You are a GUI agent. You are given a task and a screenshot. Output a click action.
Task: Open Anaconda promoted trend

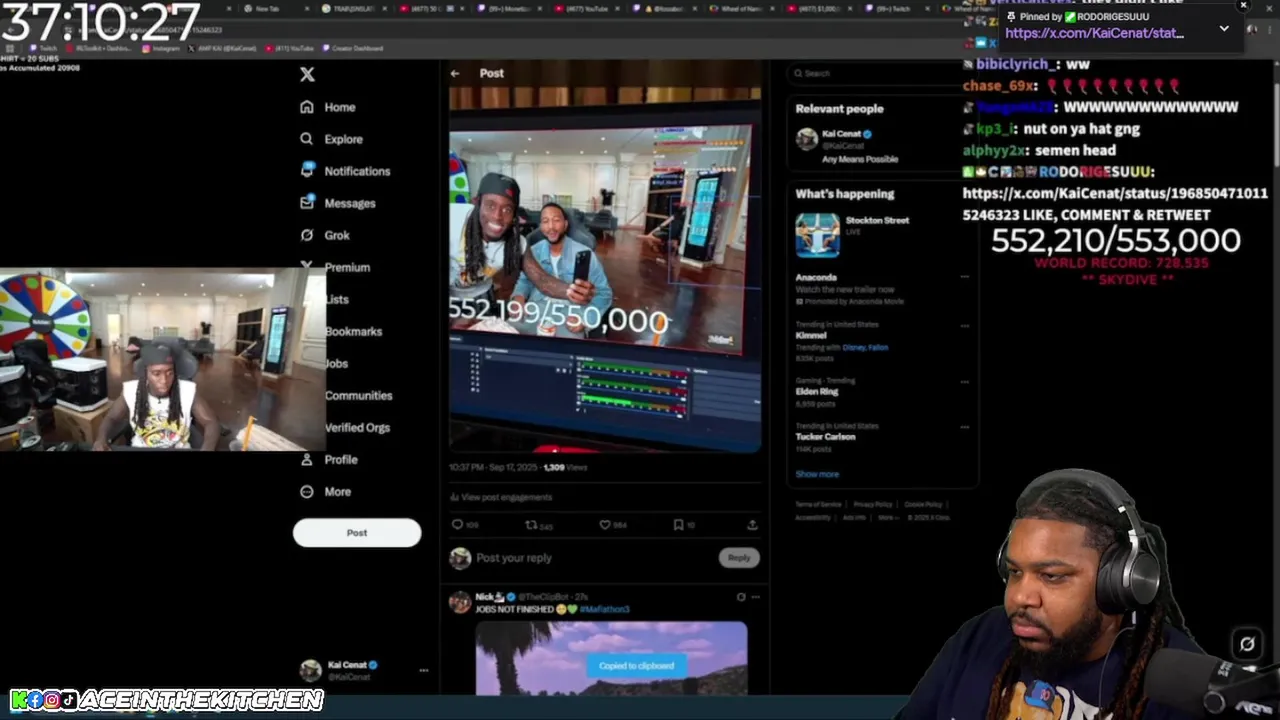pyautogui.click(x=816, y=277)
